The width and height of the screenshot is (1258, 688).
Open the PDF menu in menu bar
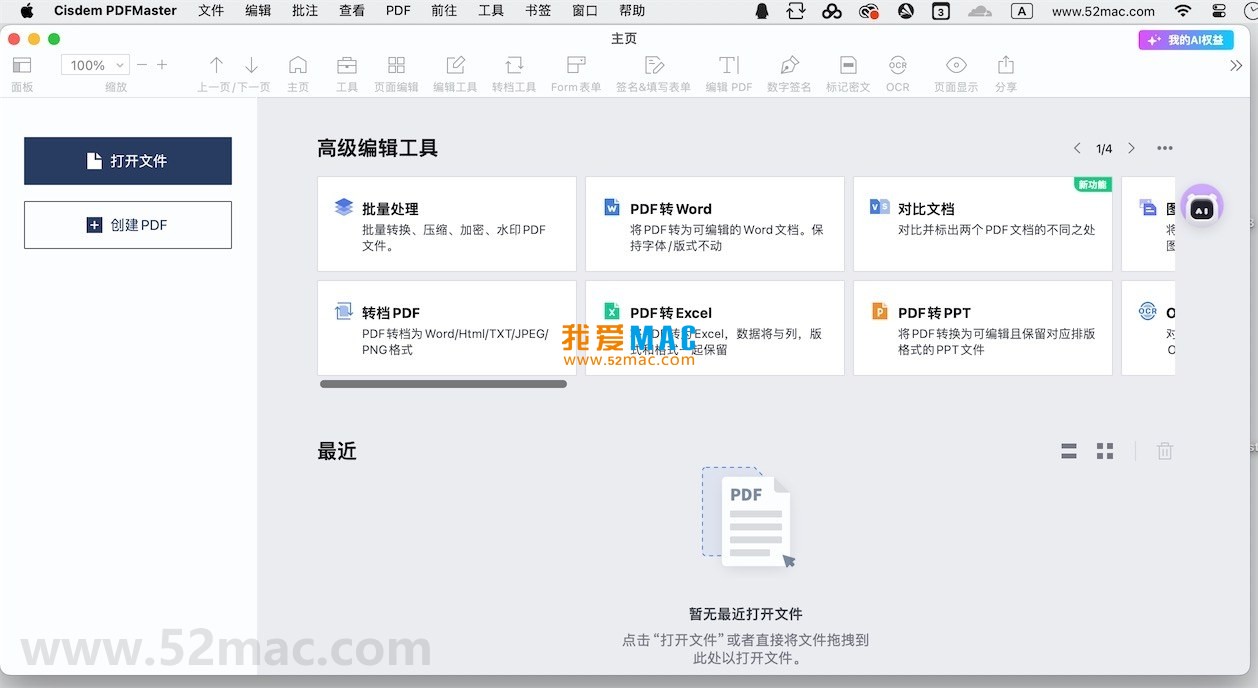[398, 11]
